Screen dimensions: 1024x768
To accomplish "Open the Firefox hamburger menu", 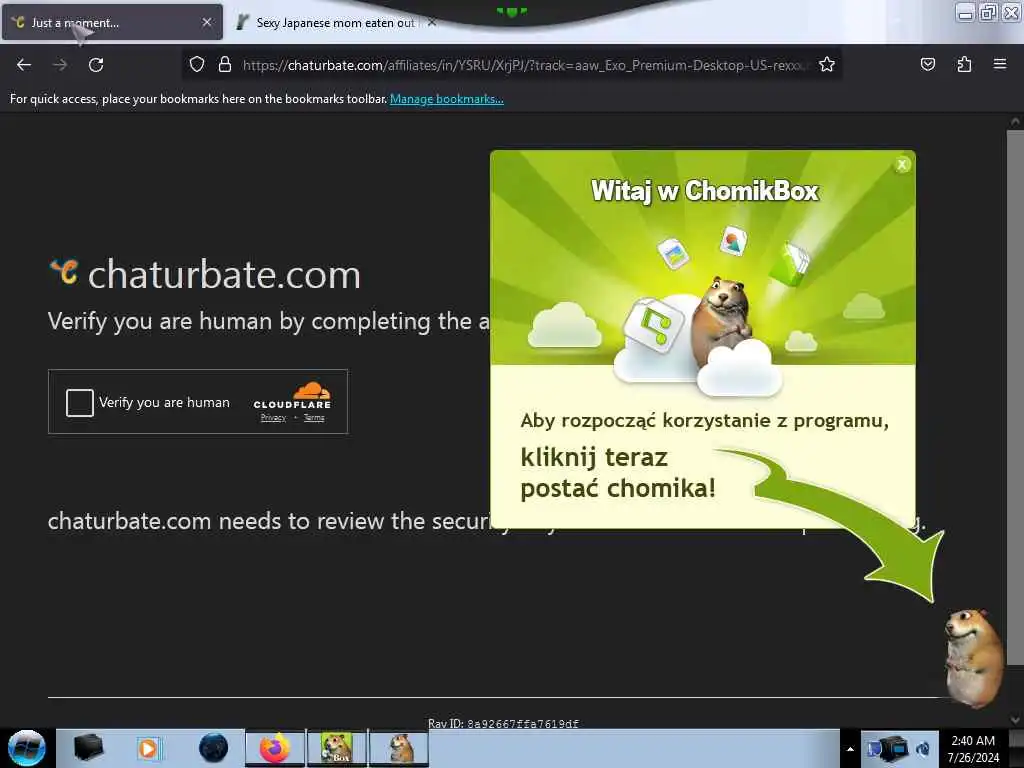I will click(x=1000, y=64).
